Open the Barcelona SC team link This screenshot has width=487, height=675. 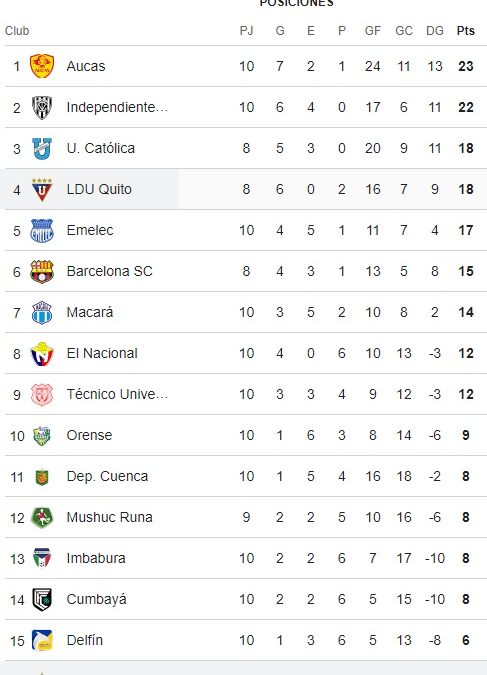pyautogui.click(x=109, y=271)
